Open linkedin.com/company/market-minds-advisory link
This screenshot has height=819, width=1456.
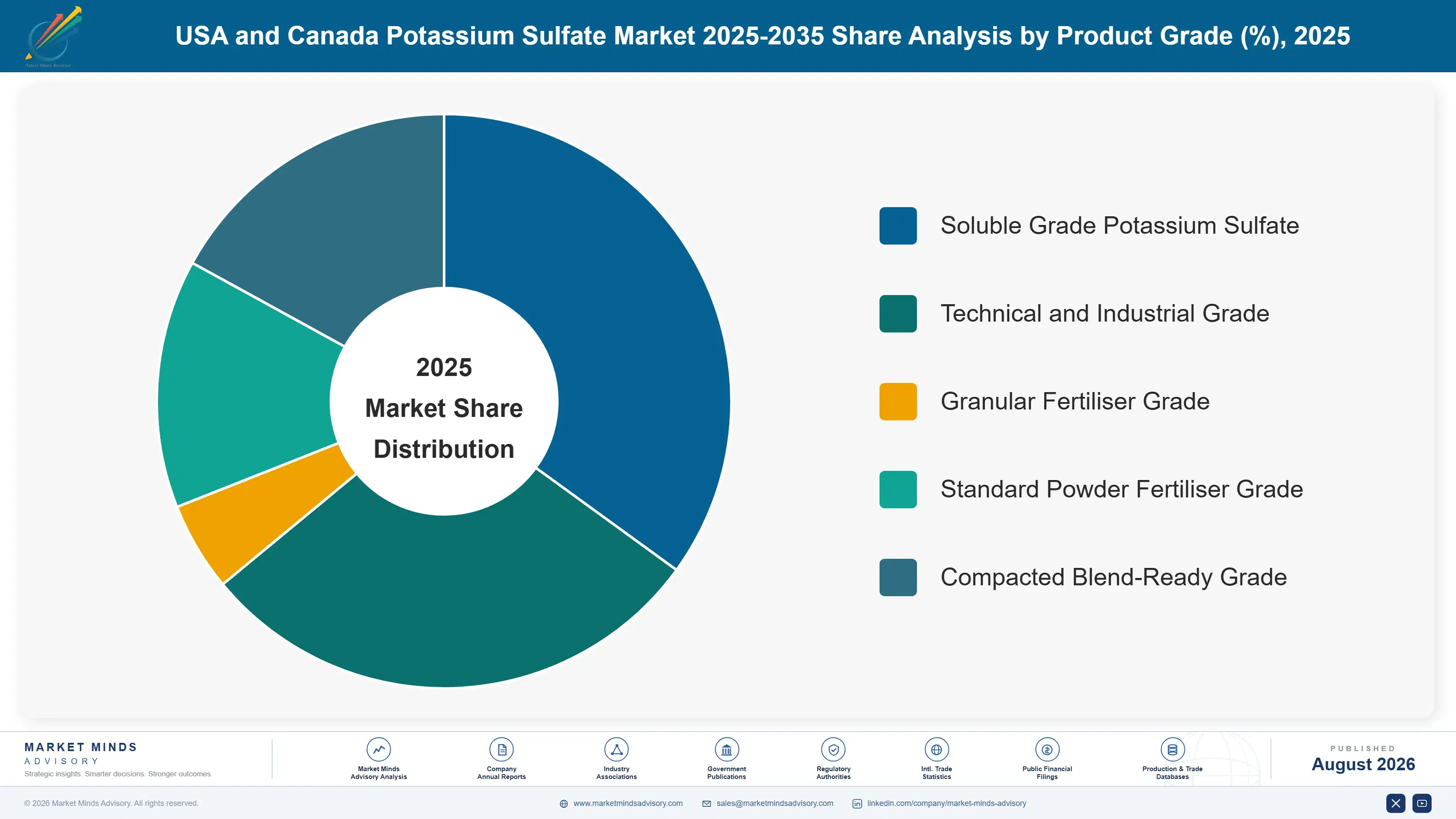[x=947, y=803]
